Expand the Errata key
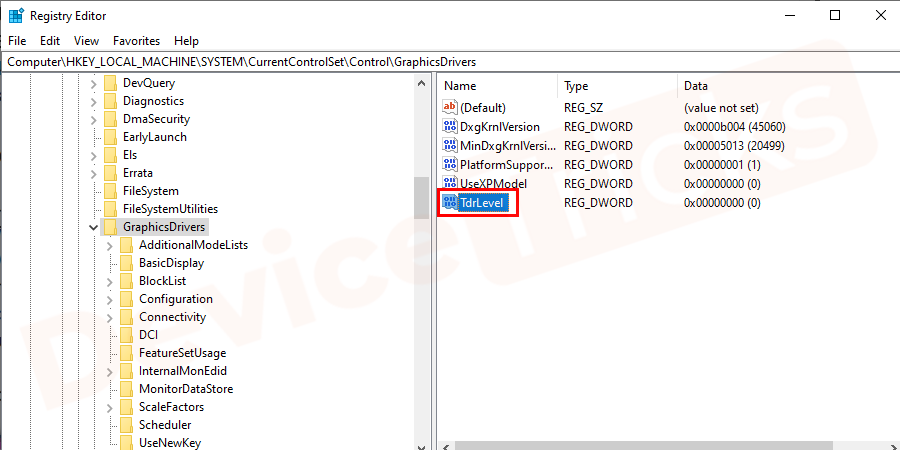Screen dimensions: 900x450 (94, 173)
